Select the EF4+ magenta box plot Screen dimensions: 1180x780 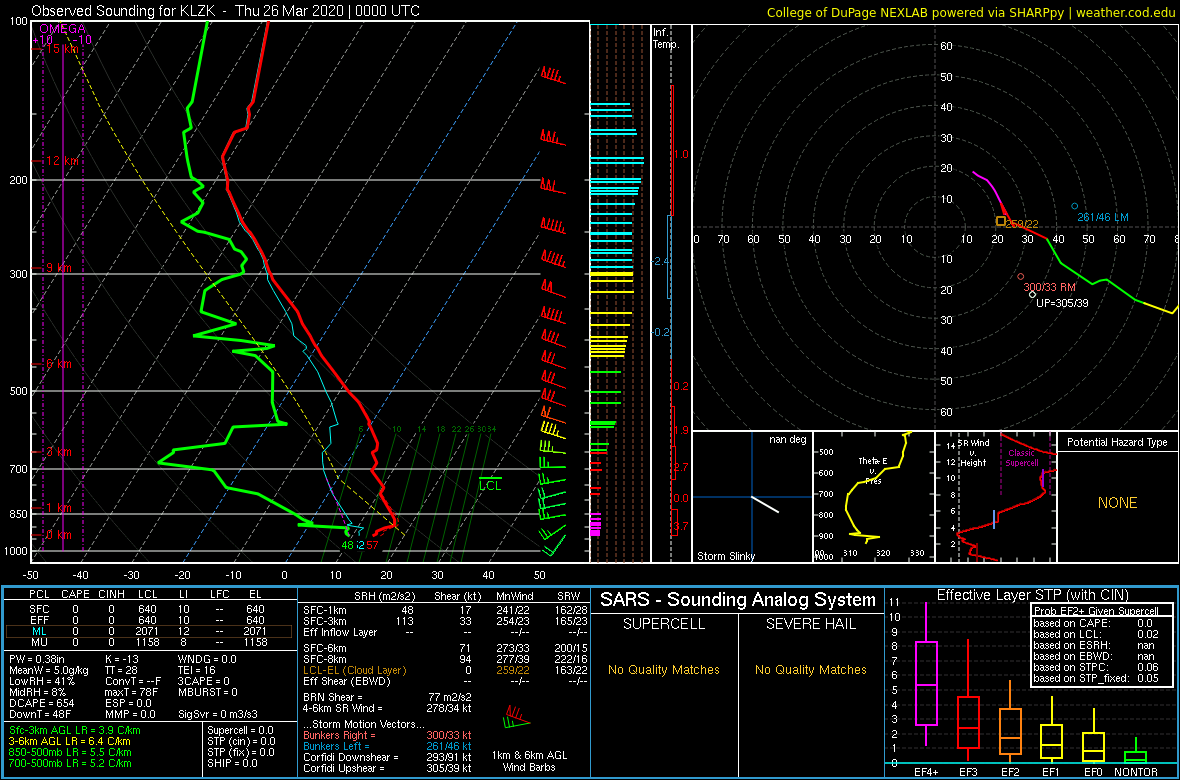pyautogui.click(x=925, y=675)
